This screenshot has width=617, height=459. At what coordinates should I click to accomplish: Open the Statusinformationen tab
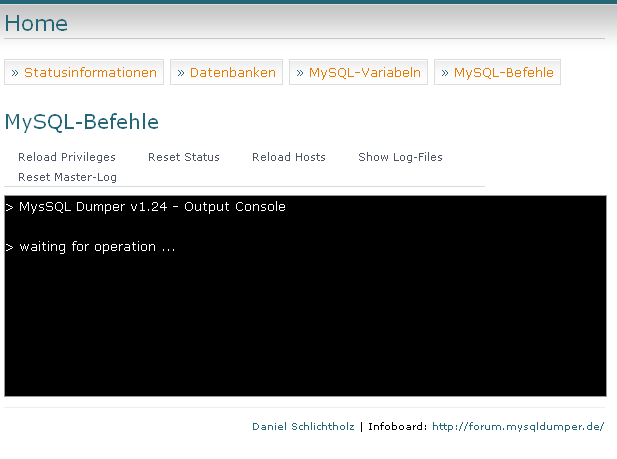coord(84,72)
